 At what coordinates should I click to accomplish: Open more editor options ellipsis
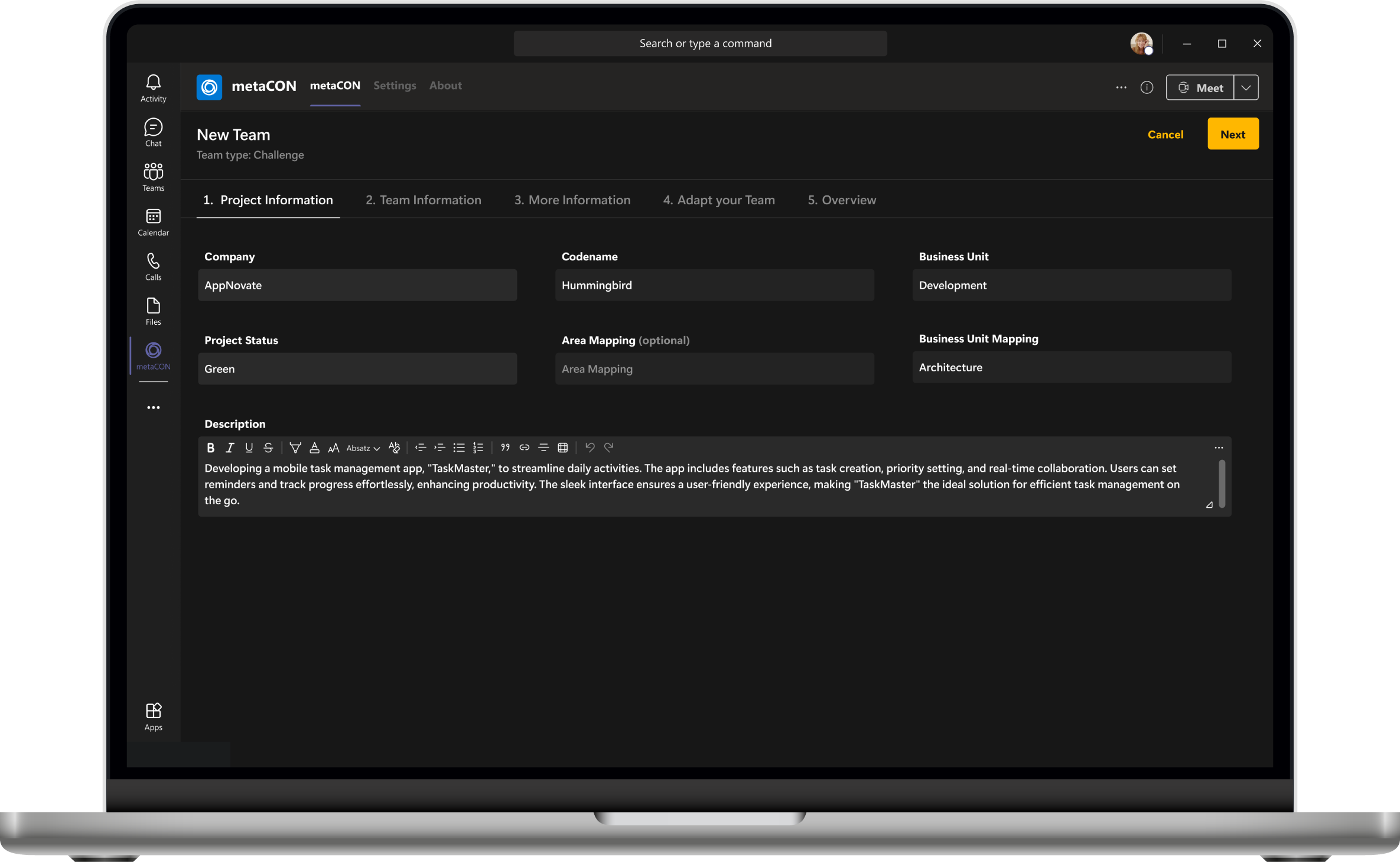[x=1219, y=448]
